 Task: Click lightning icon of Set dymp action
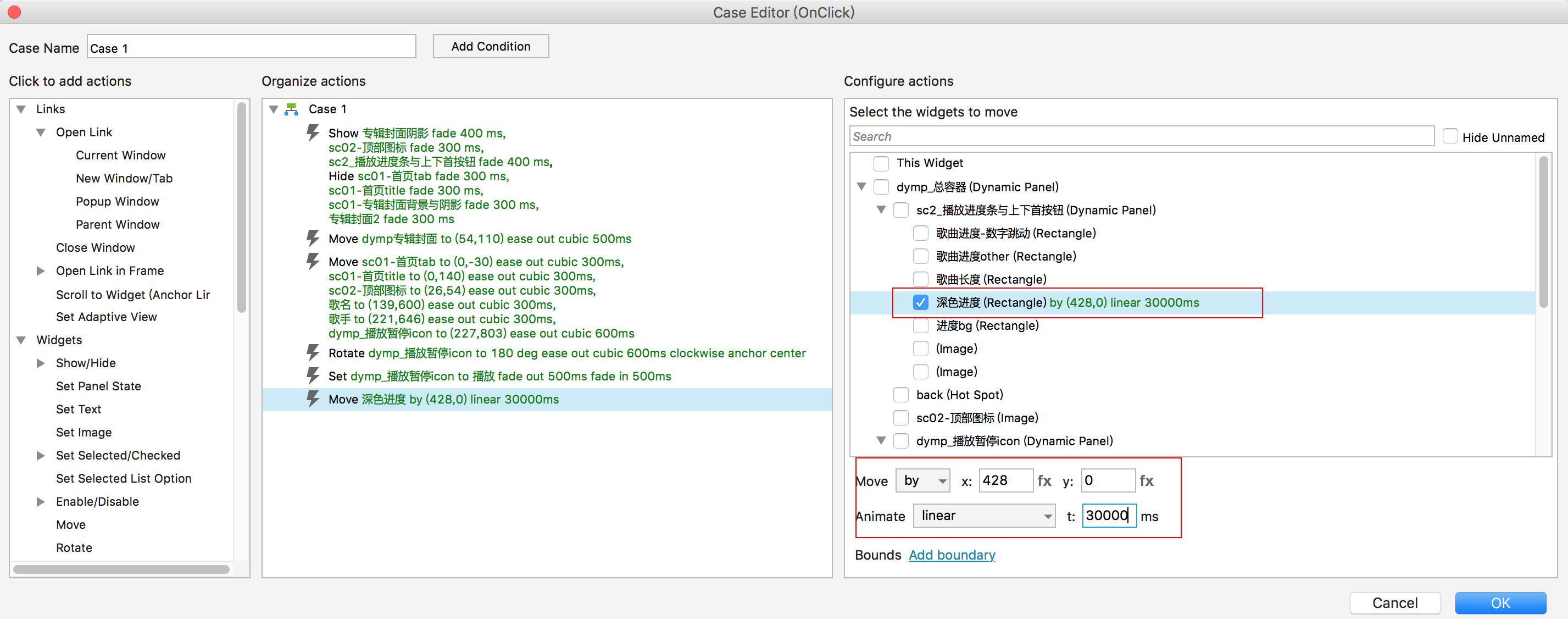[x=313, y=376]
